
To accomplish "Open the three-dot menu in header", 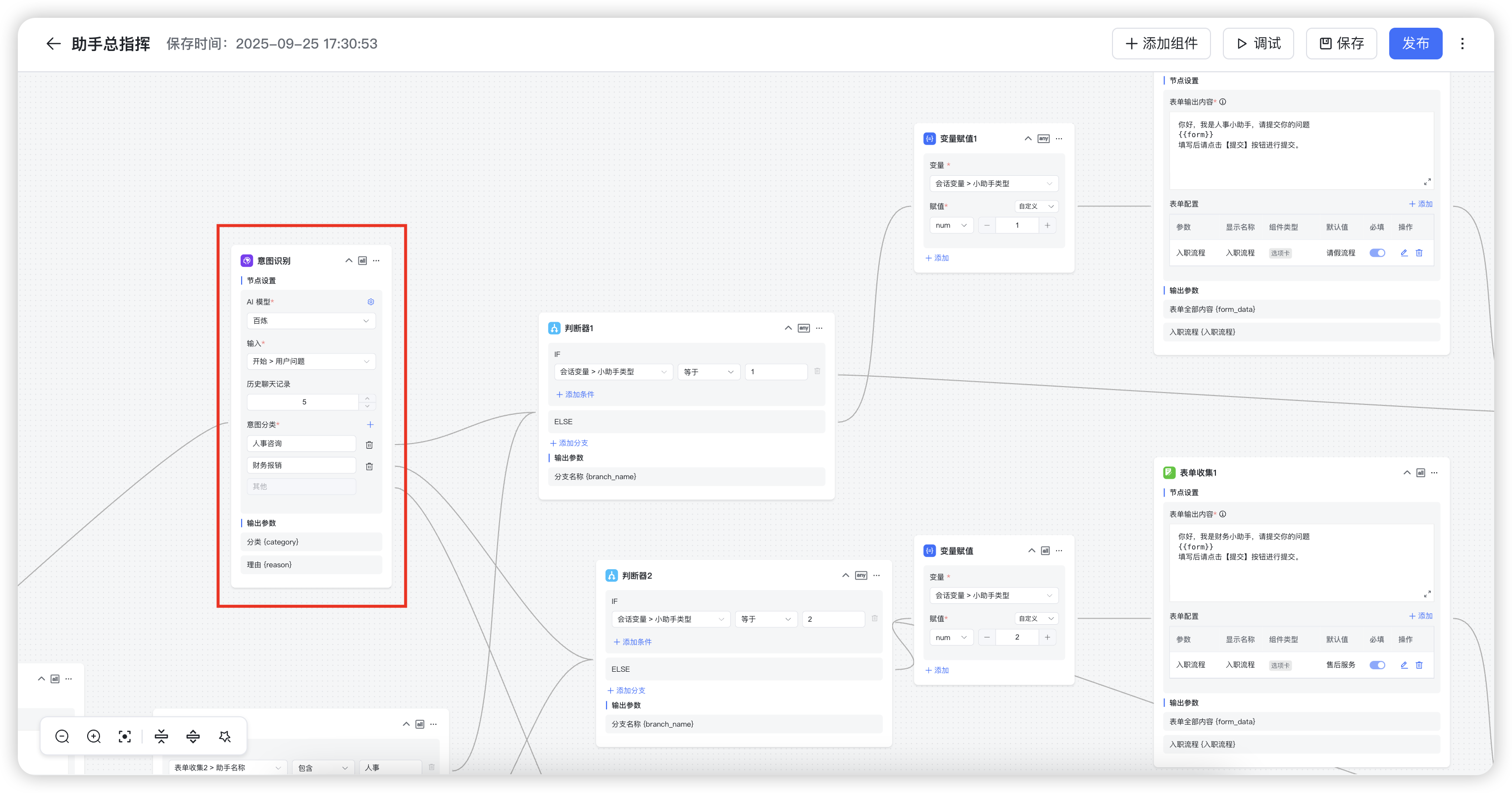I will click(1462, 44).
